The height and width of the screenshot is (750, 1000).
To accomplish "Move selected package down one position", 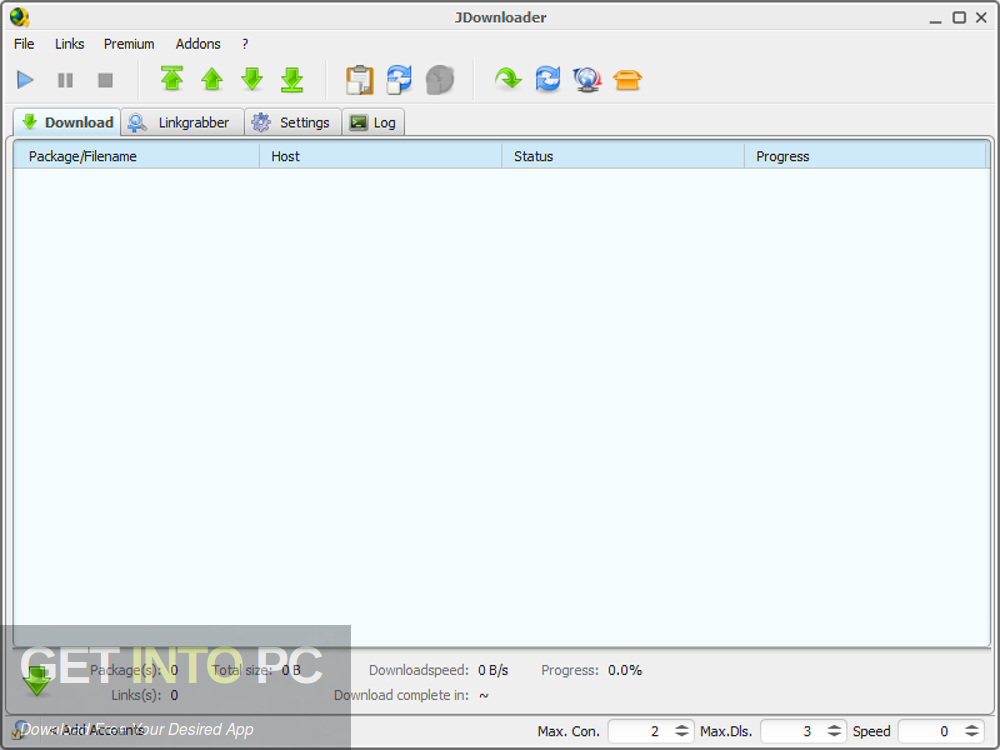I will [252, 80].
